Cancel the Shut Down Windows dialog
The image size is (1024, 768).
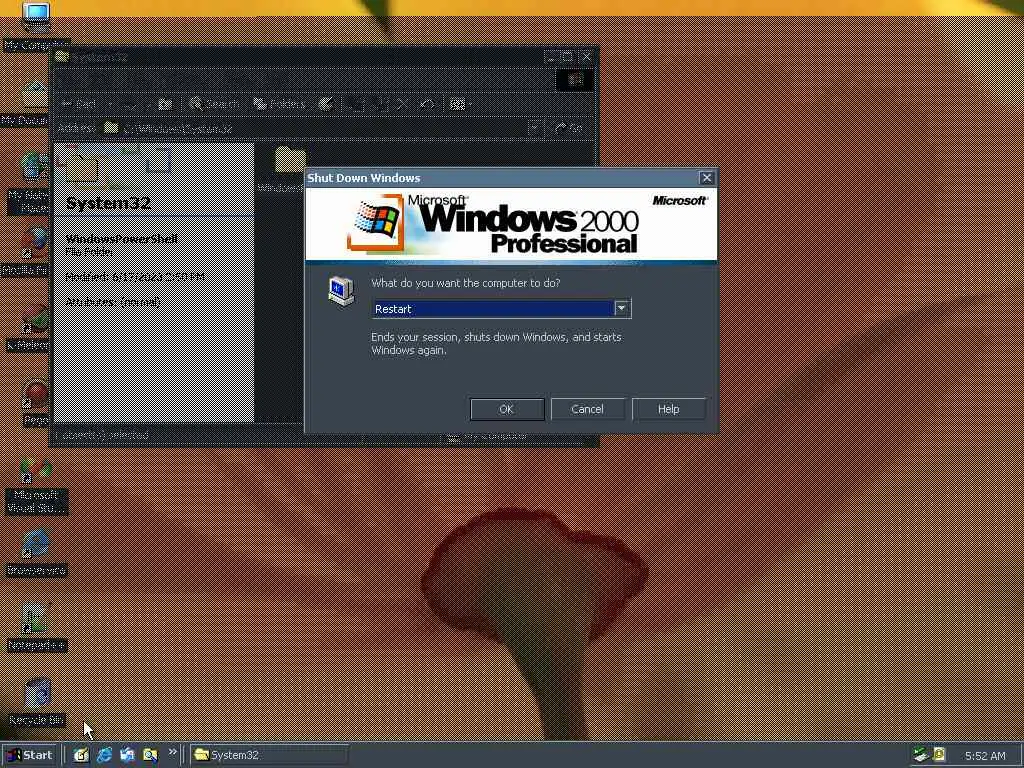(587, 409)
